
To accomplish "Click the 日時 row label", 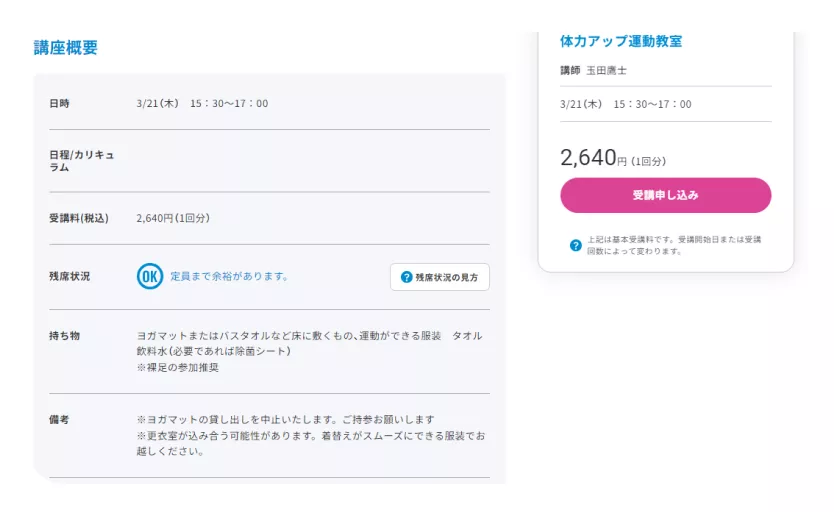I will pyautogui.click(x=59, y=103).
